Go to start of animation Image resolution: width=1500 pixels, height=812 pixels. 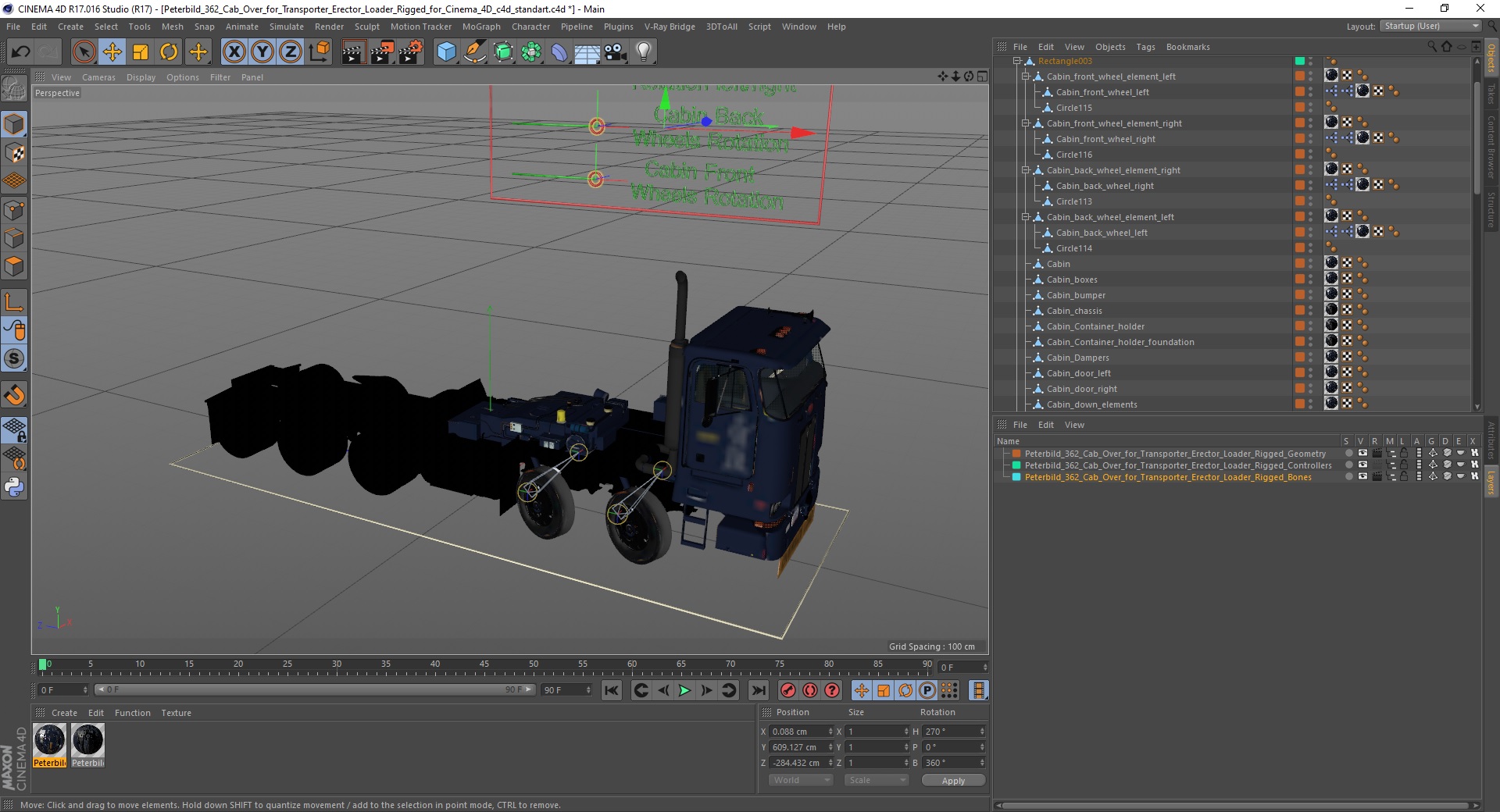(x=612, y=690)
